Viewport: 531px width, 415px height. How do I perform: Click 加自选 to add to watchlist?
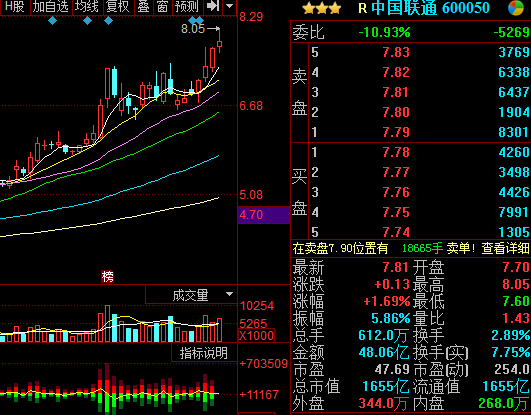[x=50, y=6]
